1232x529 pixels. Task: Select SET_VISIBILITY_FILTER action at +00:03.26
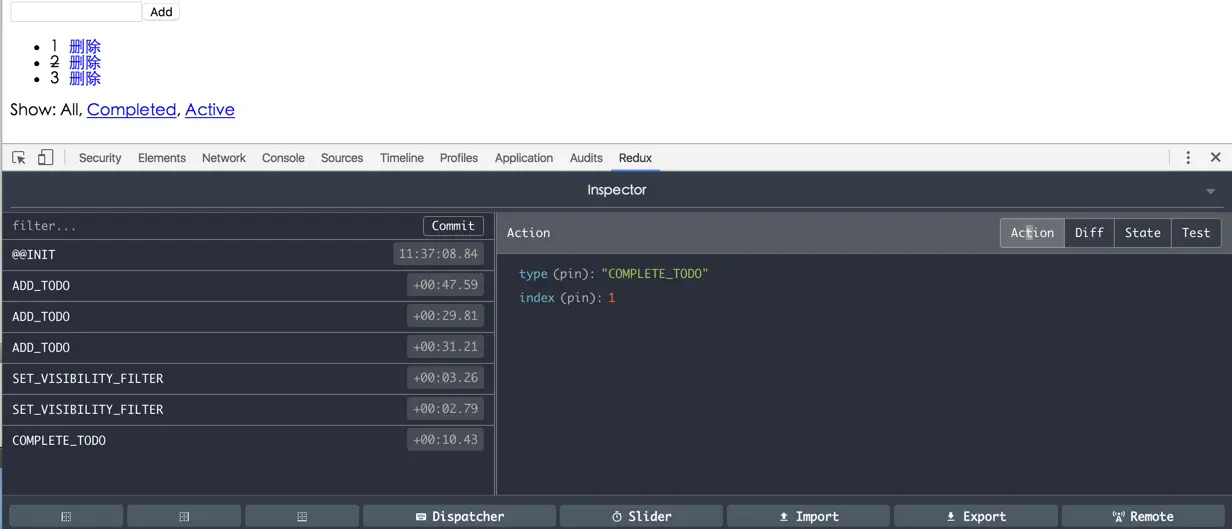(x=248, y=379)
